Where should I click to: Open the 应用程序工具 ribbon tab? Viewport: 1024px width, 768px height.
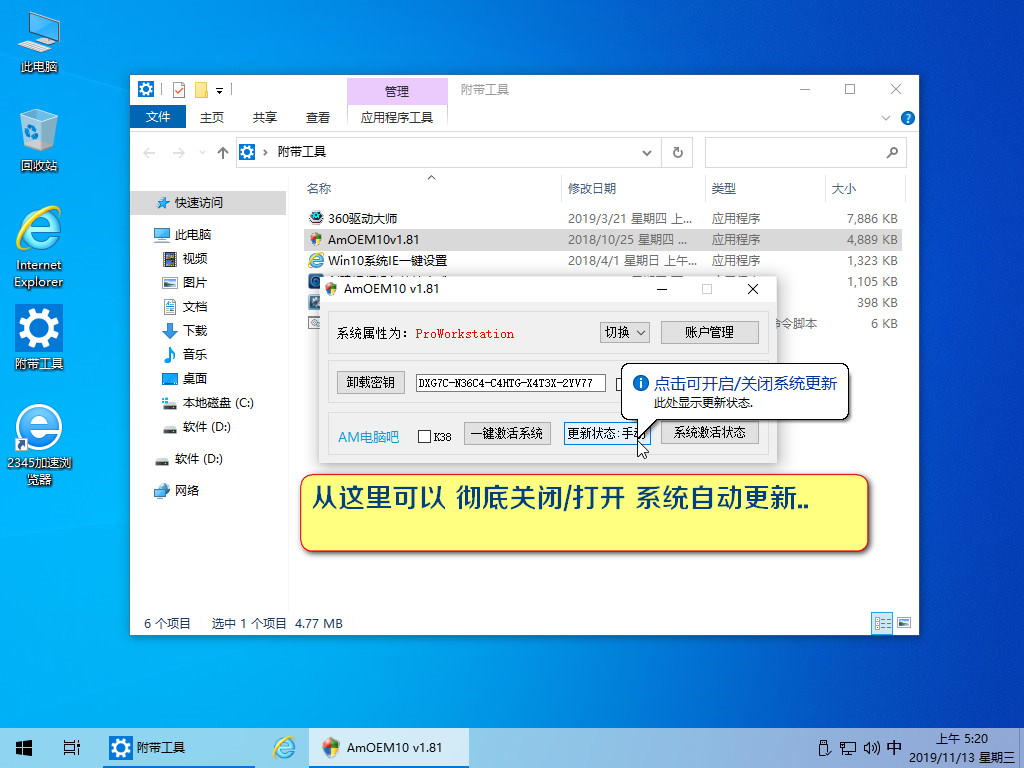pos(397,117)
